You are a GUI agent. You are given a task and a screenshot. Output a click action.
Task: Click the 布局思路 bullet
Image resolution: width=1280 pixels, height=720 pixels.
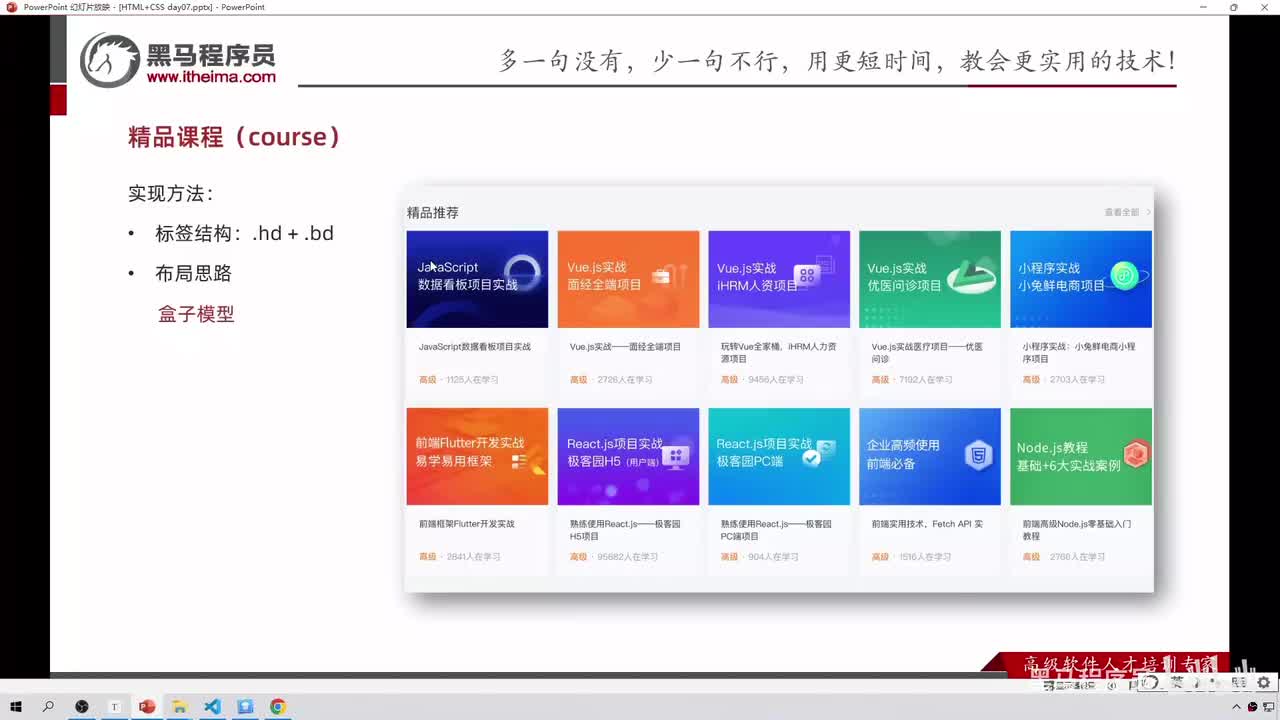pos(193,273)
